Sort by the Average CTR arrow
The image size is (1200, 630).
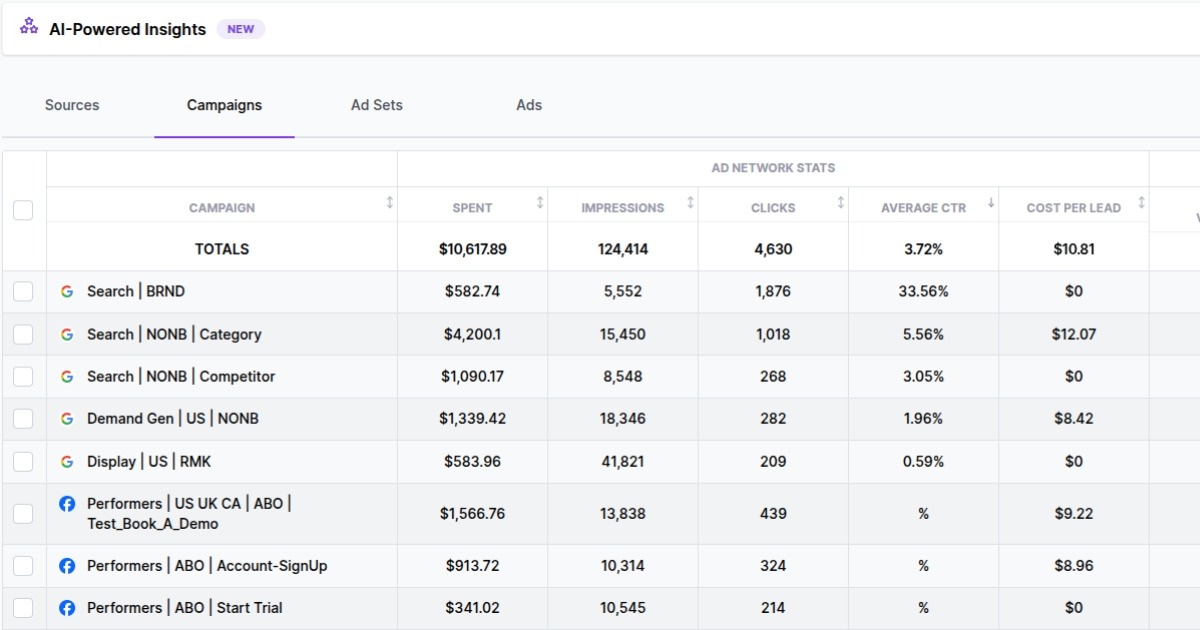click(991, 203)
